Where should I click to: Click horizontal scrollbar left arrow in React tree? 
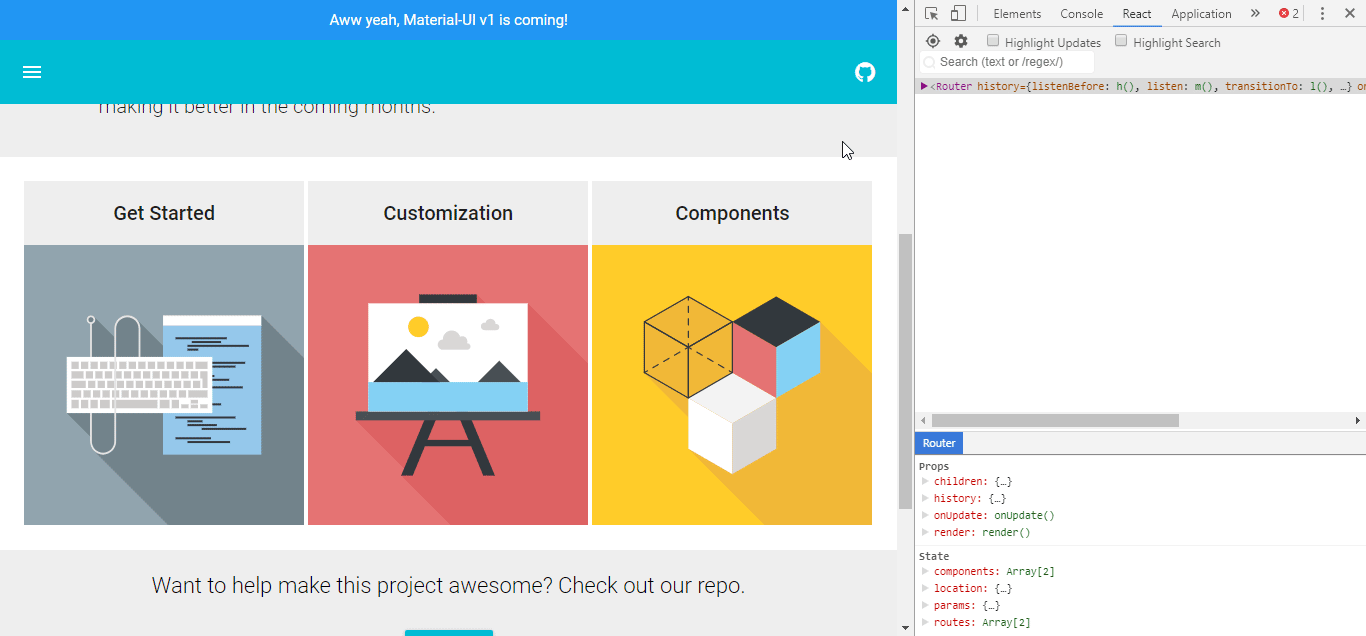(x=922, y=421)
